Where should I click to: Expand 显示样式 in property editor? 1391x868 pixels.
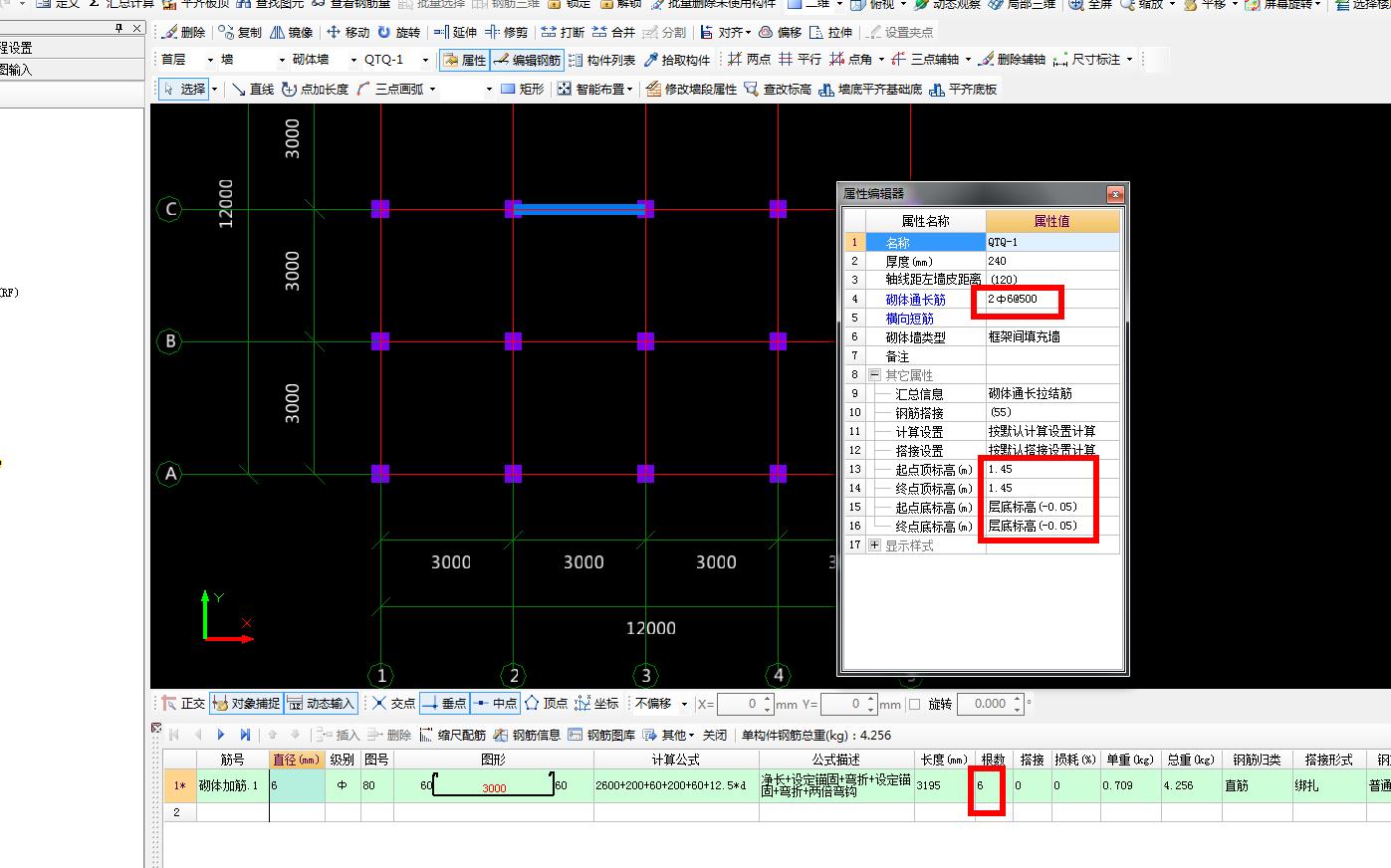pos(874,545)
